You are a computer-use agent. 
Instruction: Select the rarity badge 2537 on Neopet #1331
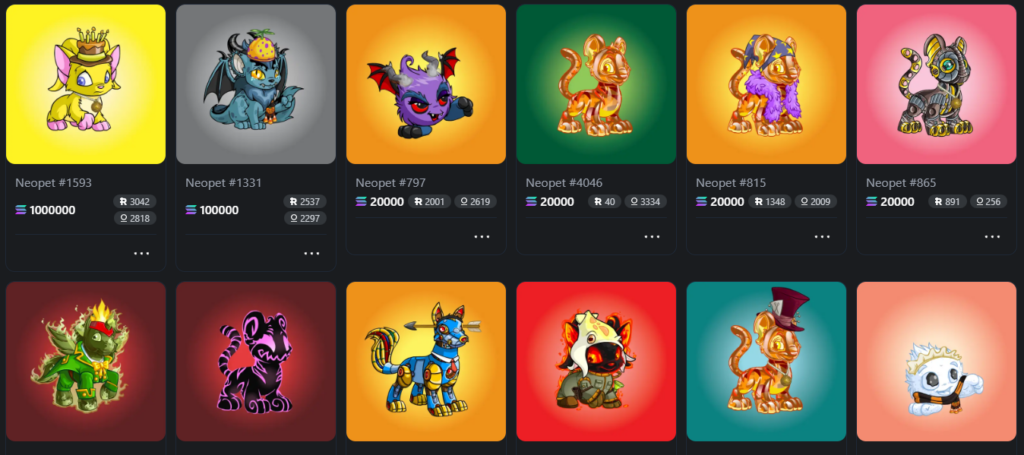305,202
